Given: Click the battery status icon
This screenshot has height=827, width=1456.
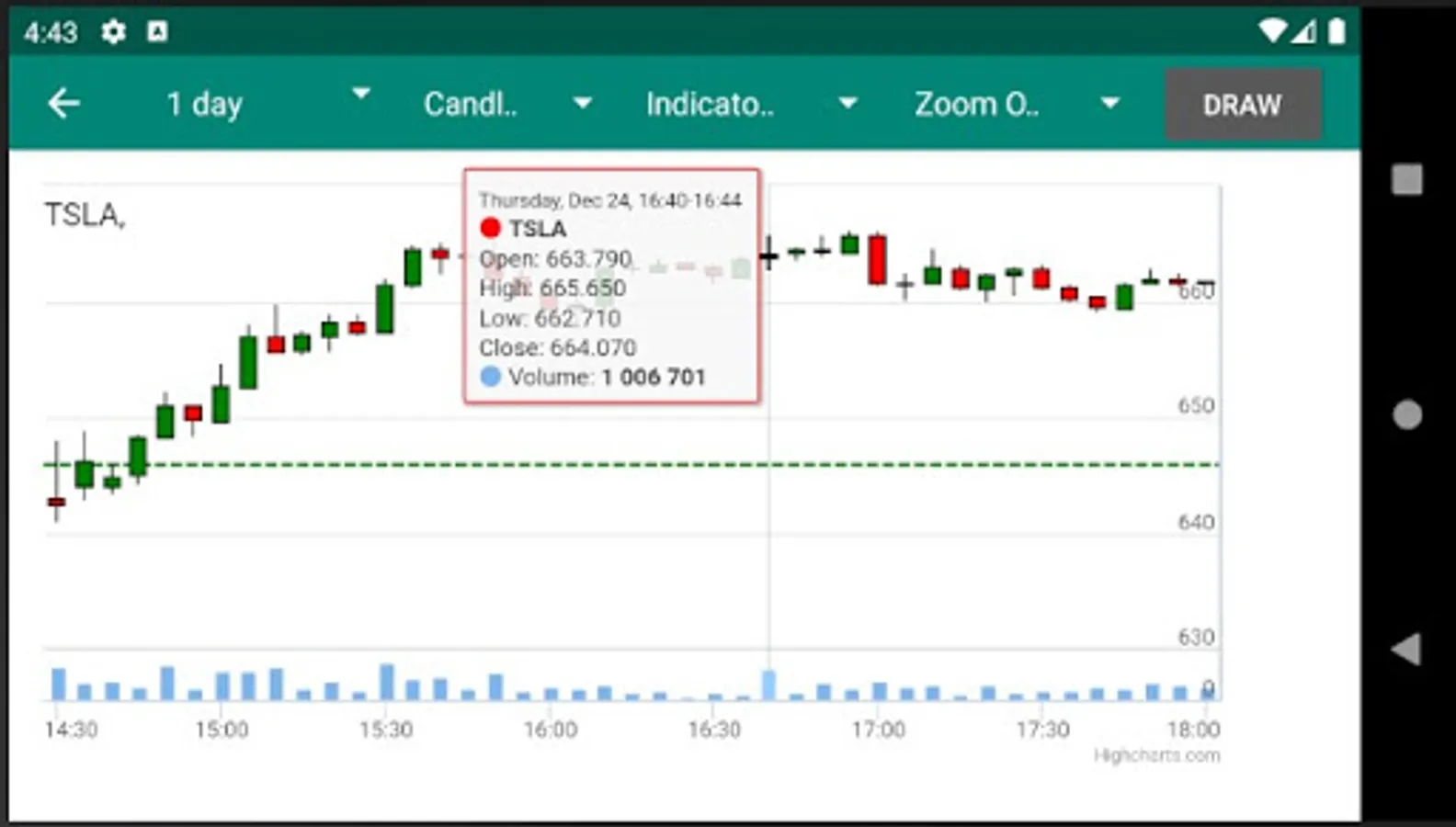Looking at the screenshot, I should (1337, 32).
